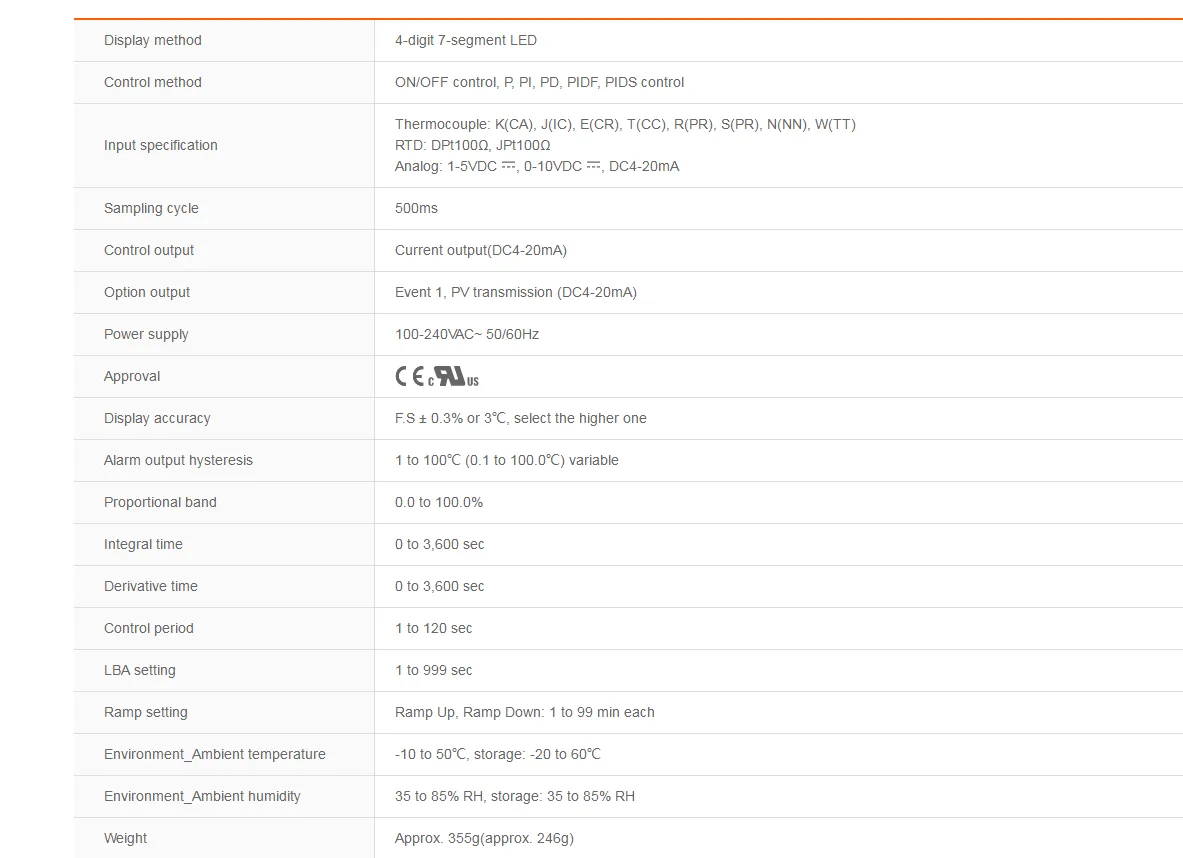Select the 500ms sampling cycle value
The width and height of the screenshot is (1183, 858).
[416, 208]
